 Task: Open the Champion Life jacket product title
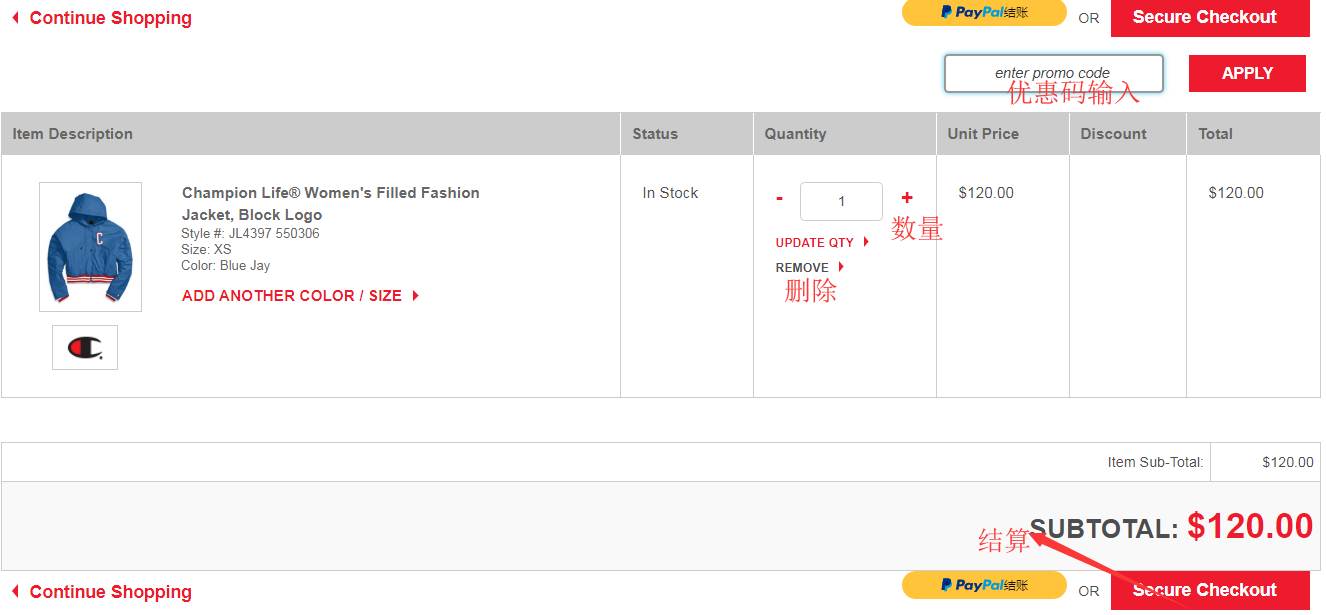(330, 203)
